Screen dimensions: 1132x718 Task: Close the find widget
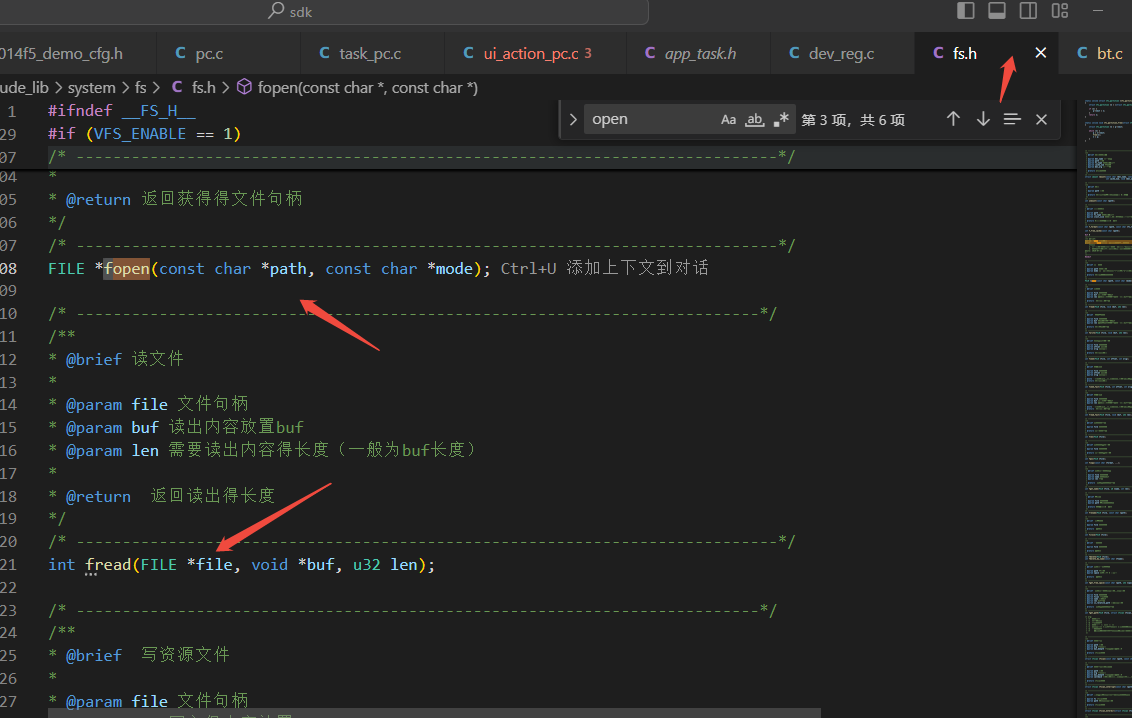1041,119
